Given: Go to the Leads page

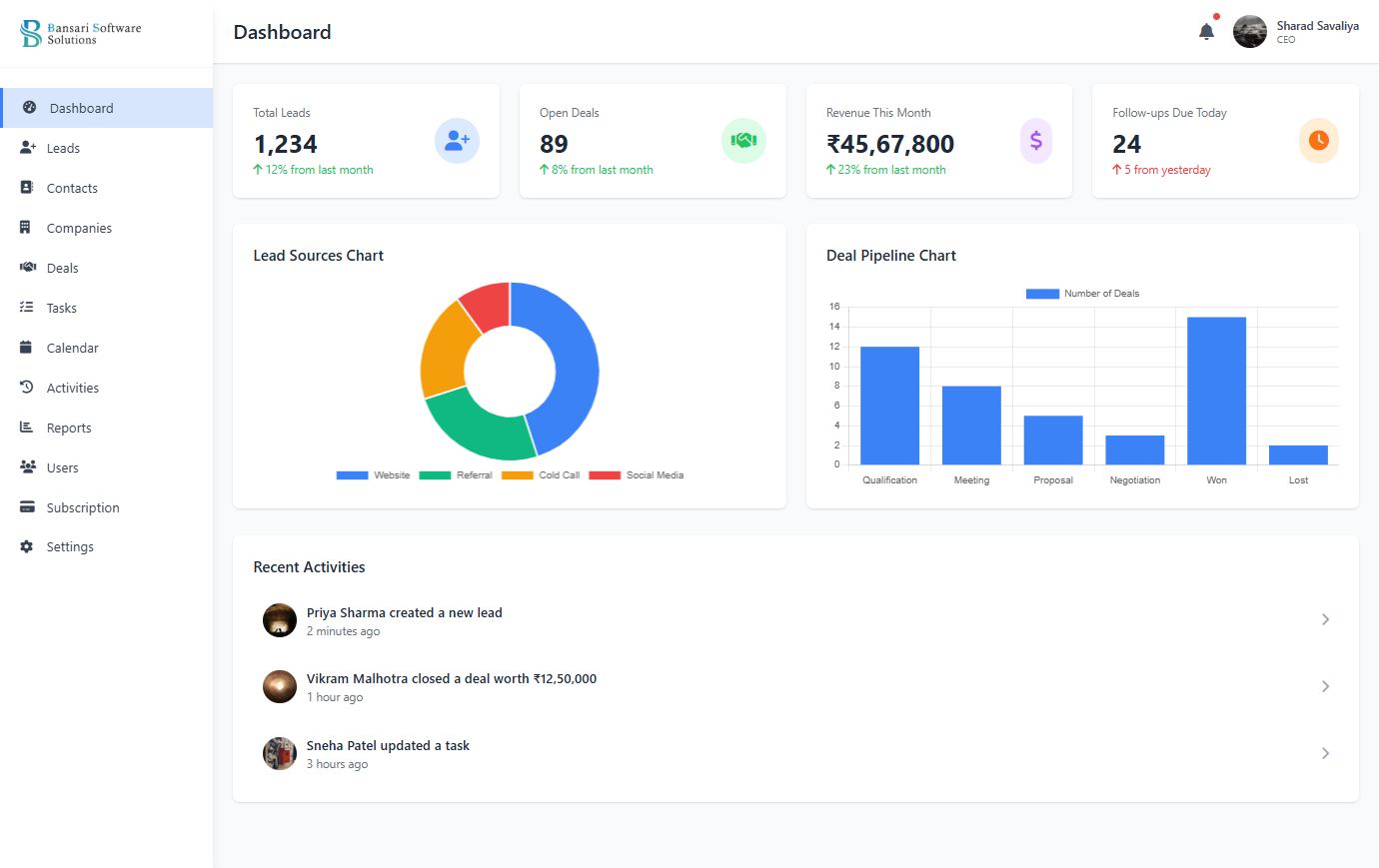Looking at the screenshot, I should pos(107,148).
